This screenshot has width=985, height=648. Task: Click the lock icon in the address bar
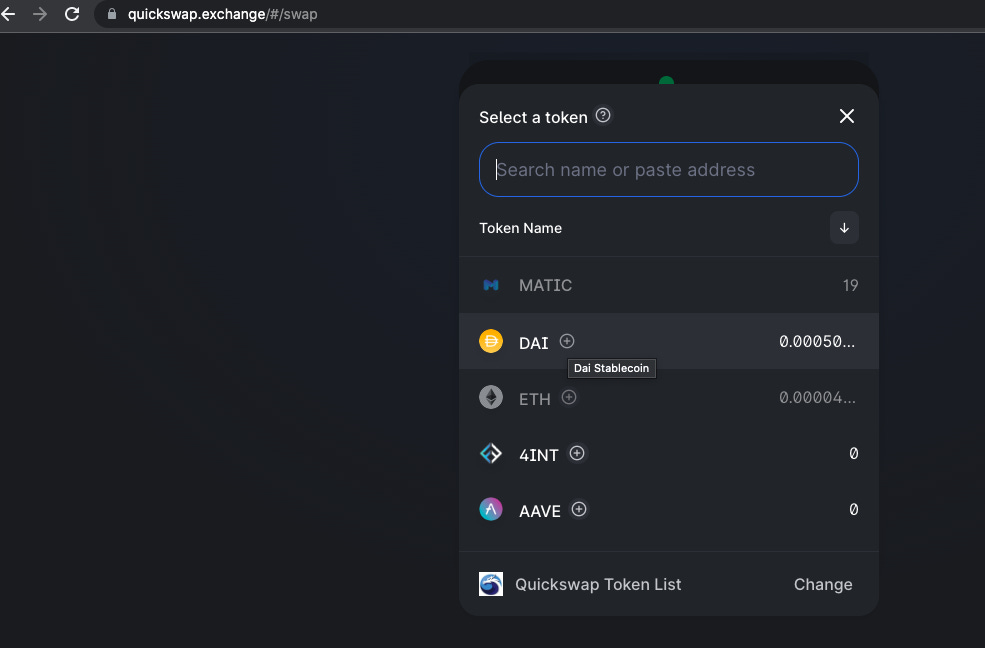(x=110, y=14)
